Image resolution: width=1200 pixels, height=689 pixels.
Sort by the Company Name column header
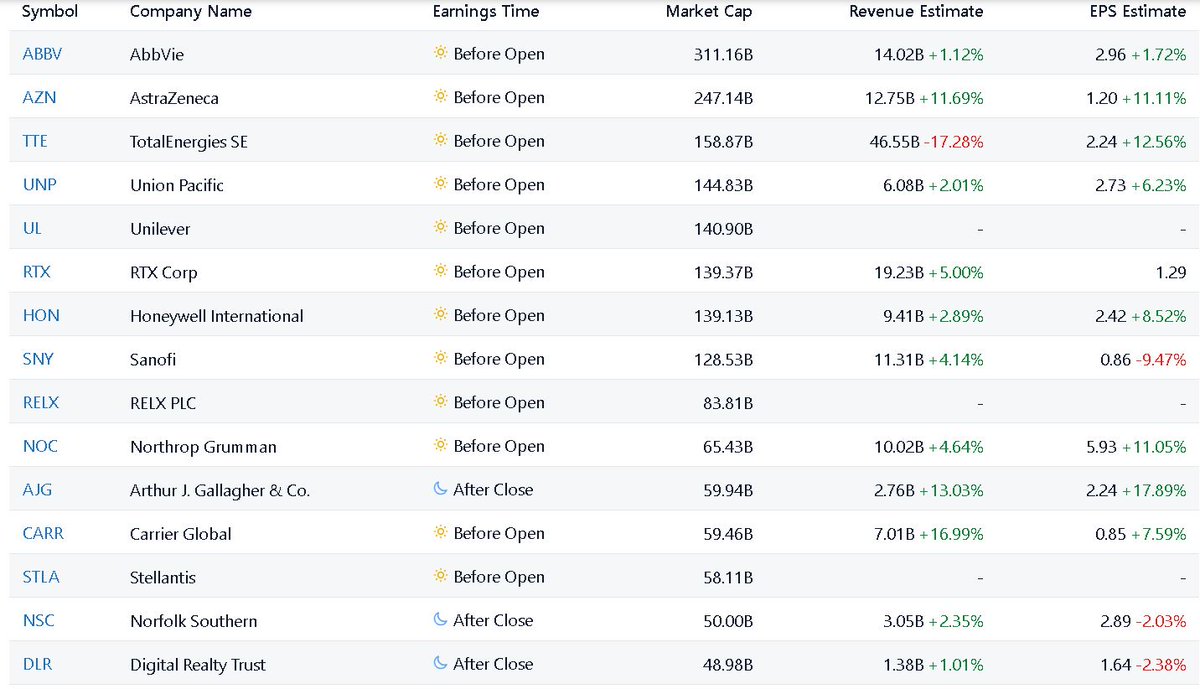(x=191, y=12)
